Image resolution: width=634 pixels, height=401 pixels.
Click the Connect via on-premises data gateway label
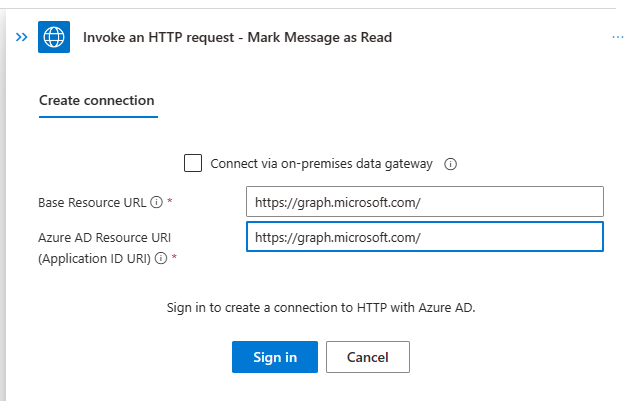click(x=321, y=164)
